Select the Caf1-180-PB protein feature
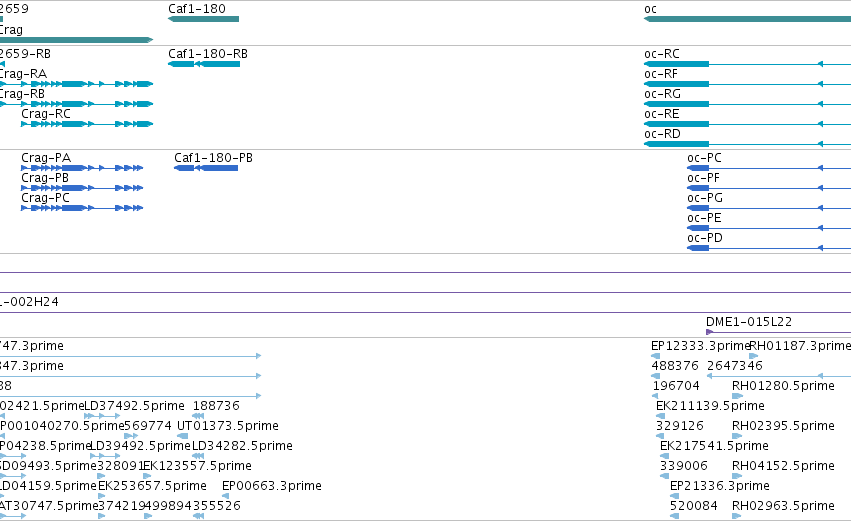 [206, 168]
